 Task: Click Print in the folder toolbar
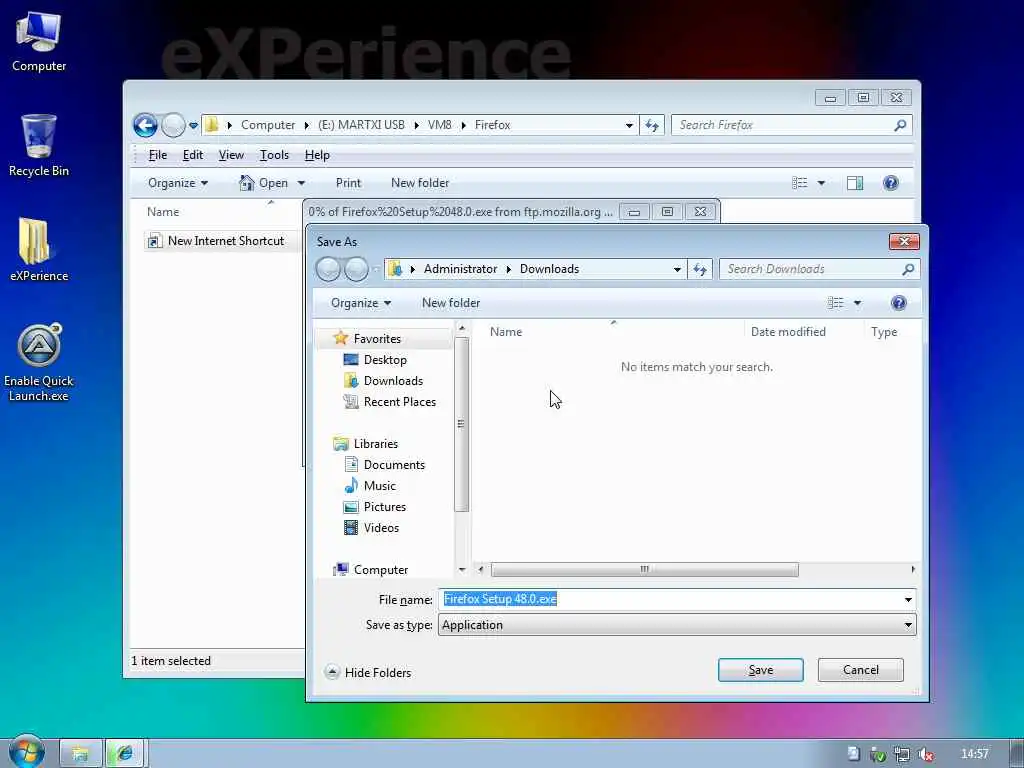click(348, 183)
